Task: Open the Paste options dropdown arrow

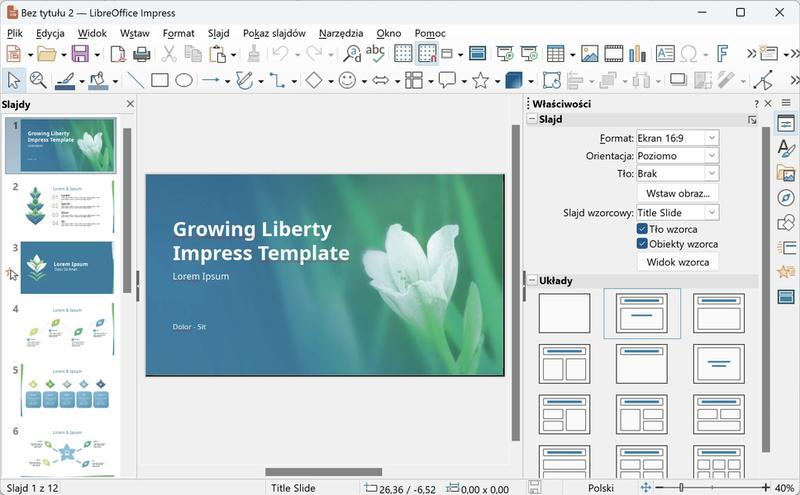Action: (x=234, y=55)
